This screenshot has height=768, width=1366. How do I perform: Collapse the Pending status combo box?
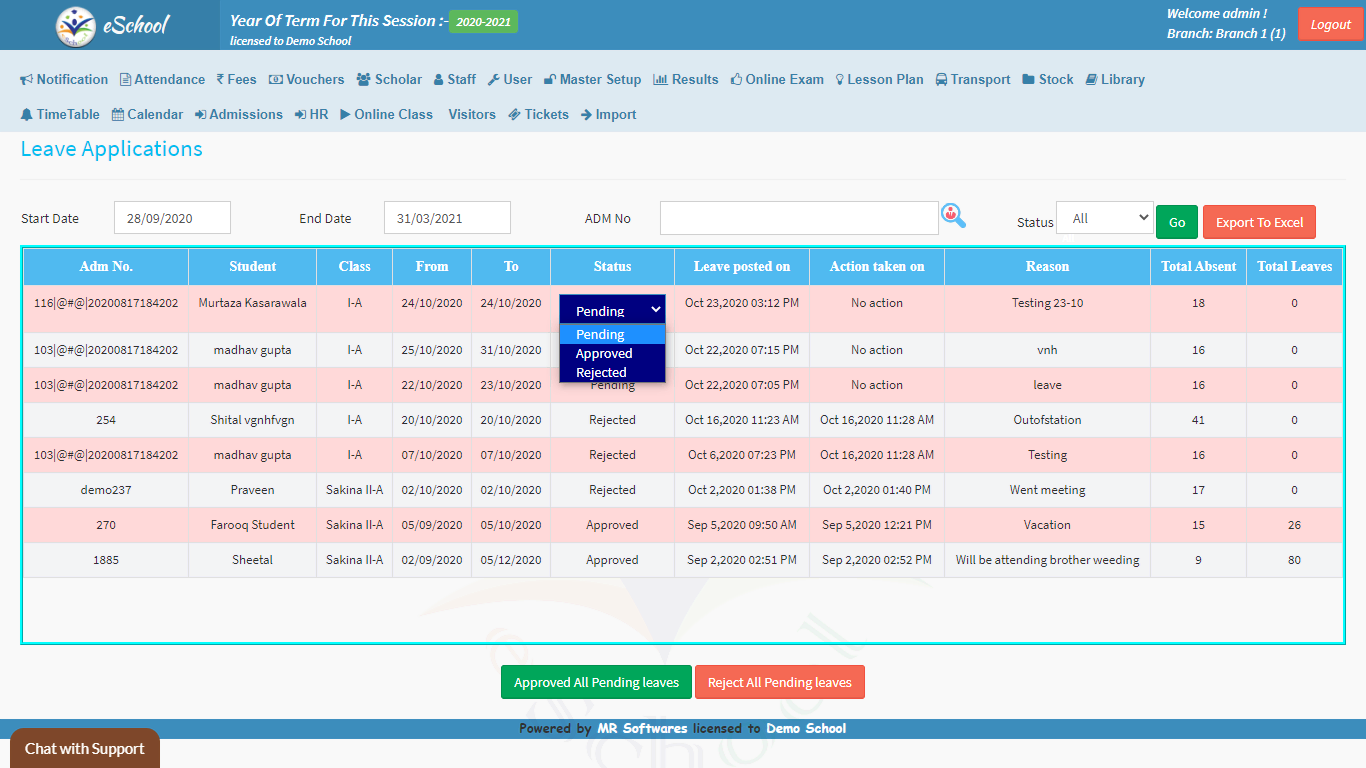(x=612, y=310)
